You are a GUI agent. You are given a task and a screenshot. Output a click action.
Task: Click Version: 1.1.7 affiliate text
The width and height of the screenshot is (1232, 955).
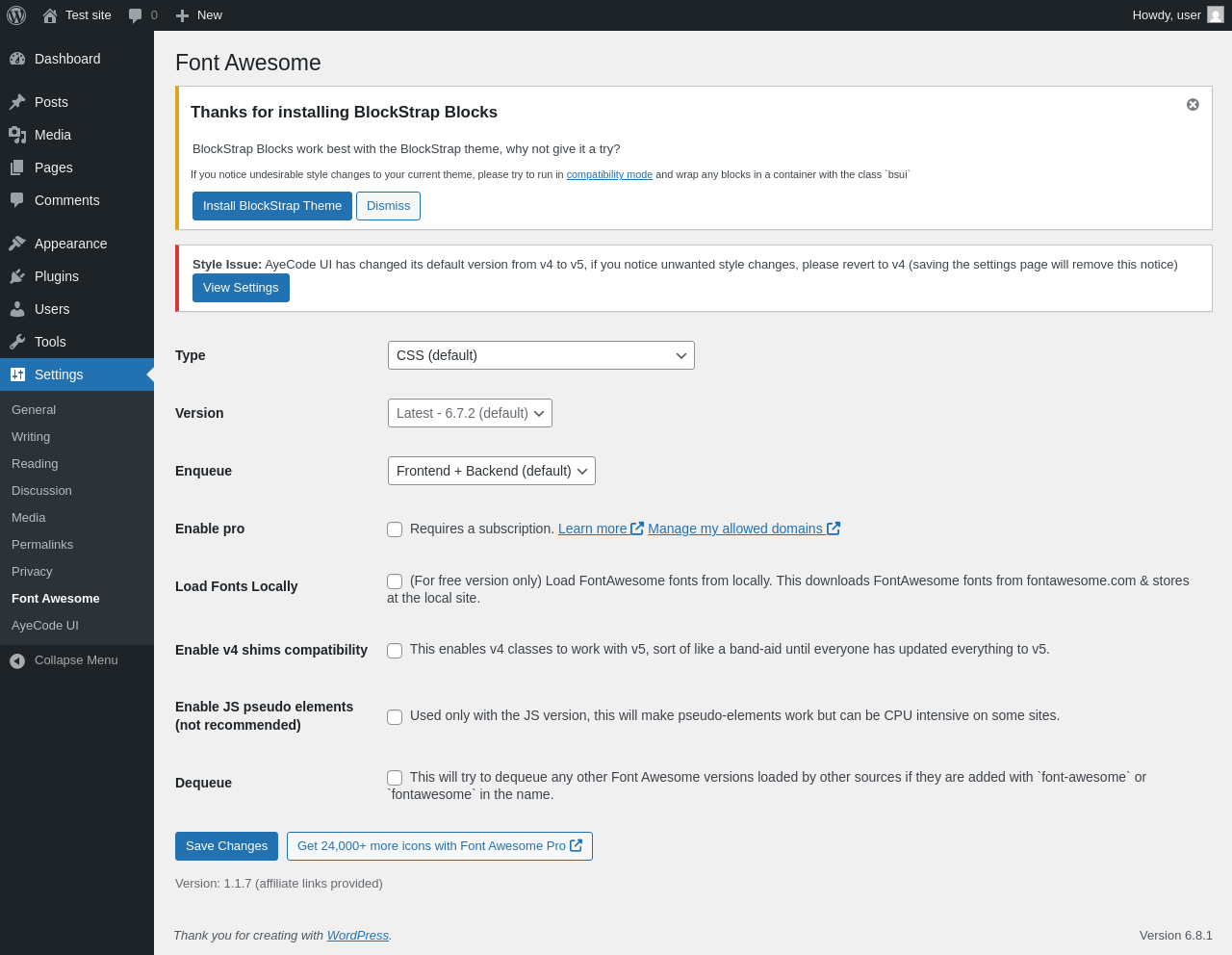coord(279,884)
